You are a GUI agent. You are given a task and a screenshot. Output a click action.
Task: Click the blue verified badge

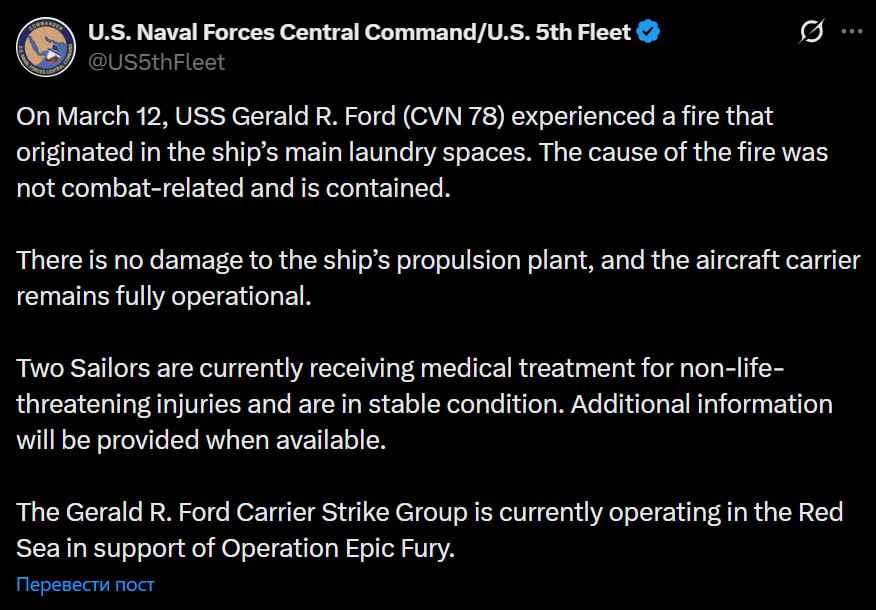[648, 32]
